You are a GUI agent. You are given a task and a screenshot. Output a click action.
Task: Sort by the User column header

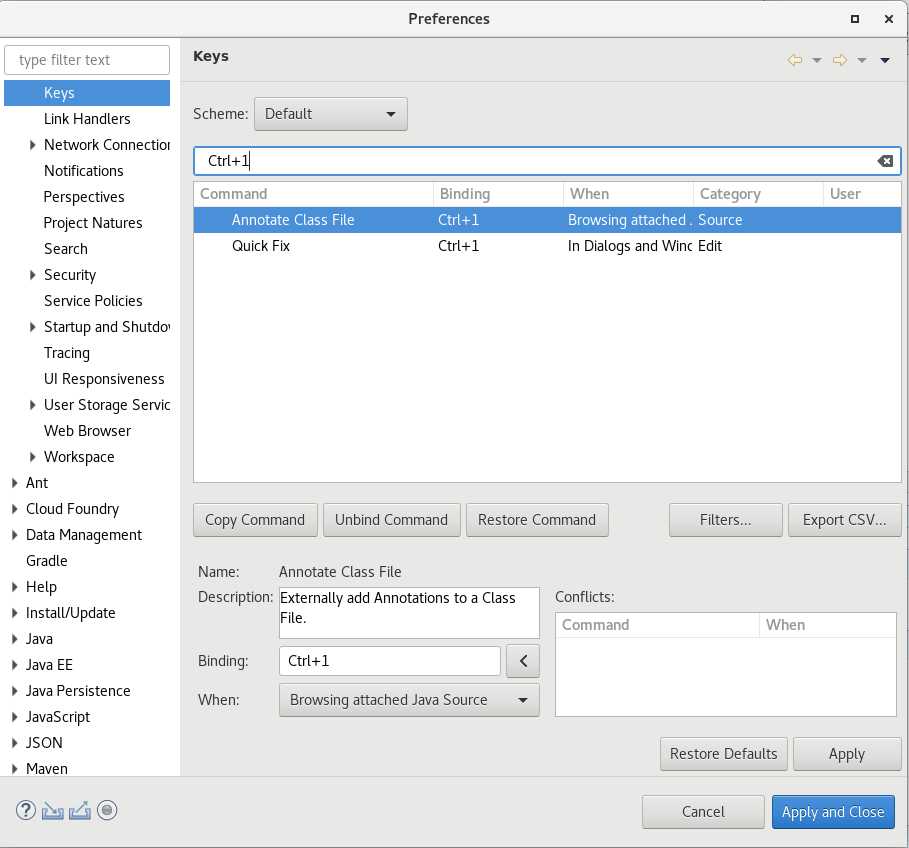click(862, 194)
